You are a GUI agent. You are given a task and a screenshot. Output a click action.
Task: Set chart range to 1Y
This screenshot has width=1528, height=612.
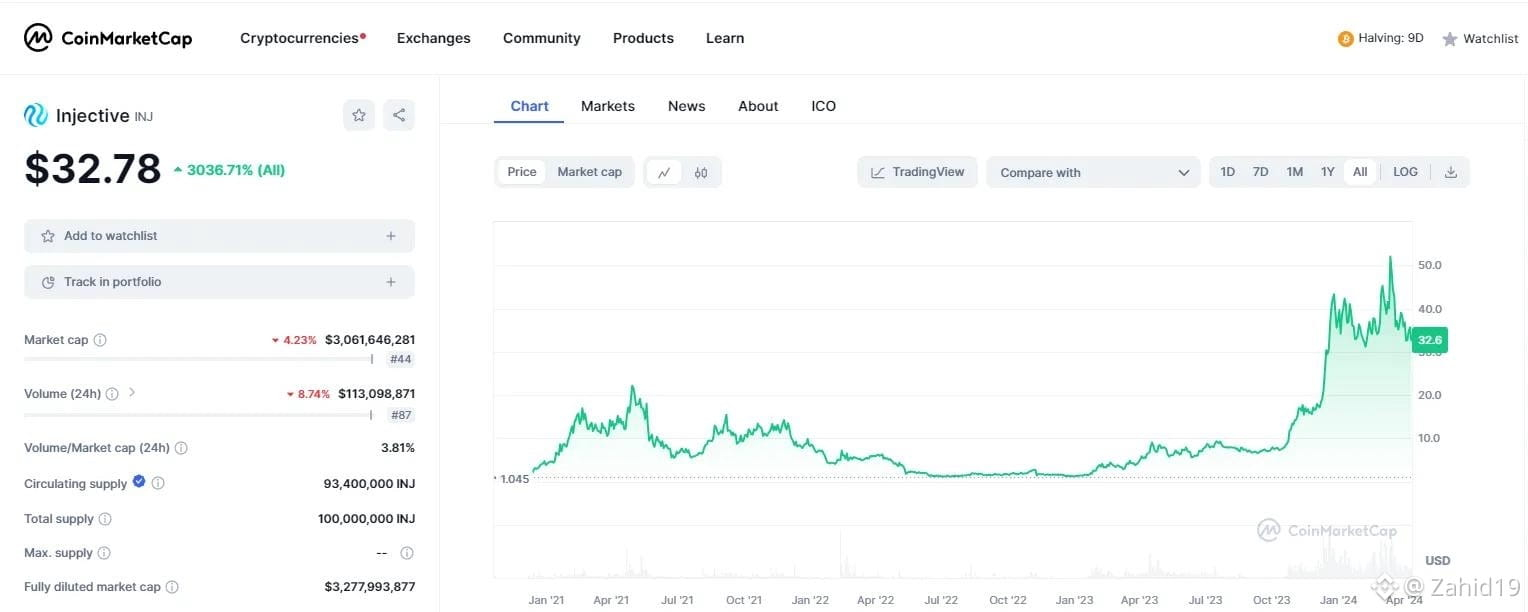click(1328, 172)
